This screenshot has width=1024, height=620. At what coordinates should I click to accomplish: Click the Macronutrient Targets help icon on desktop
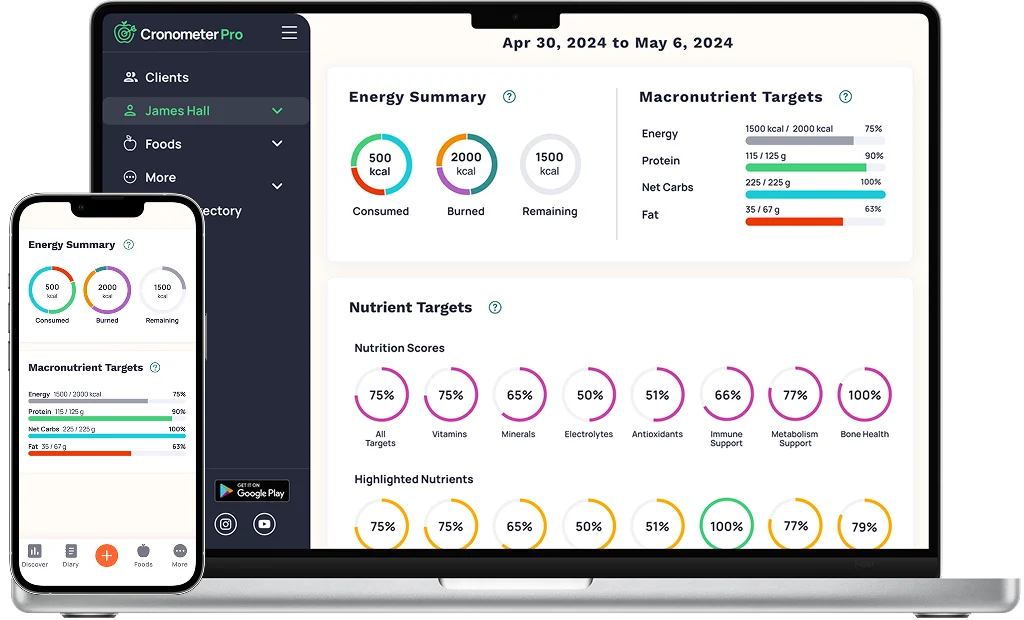[845, 97]
